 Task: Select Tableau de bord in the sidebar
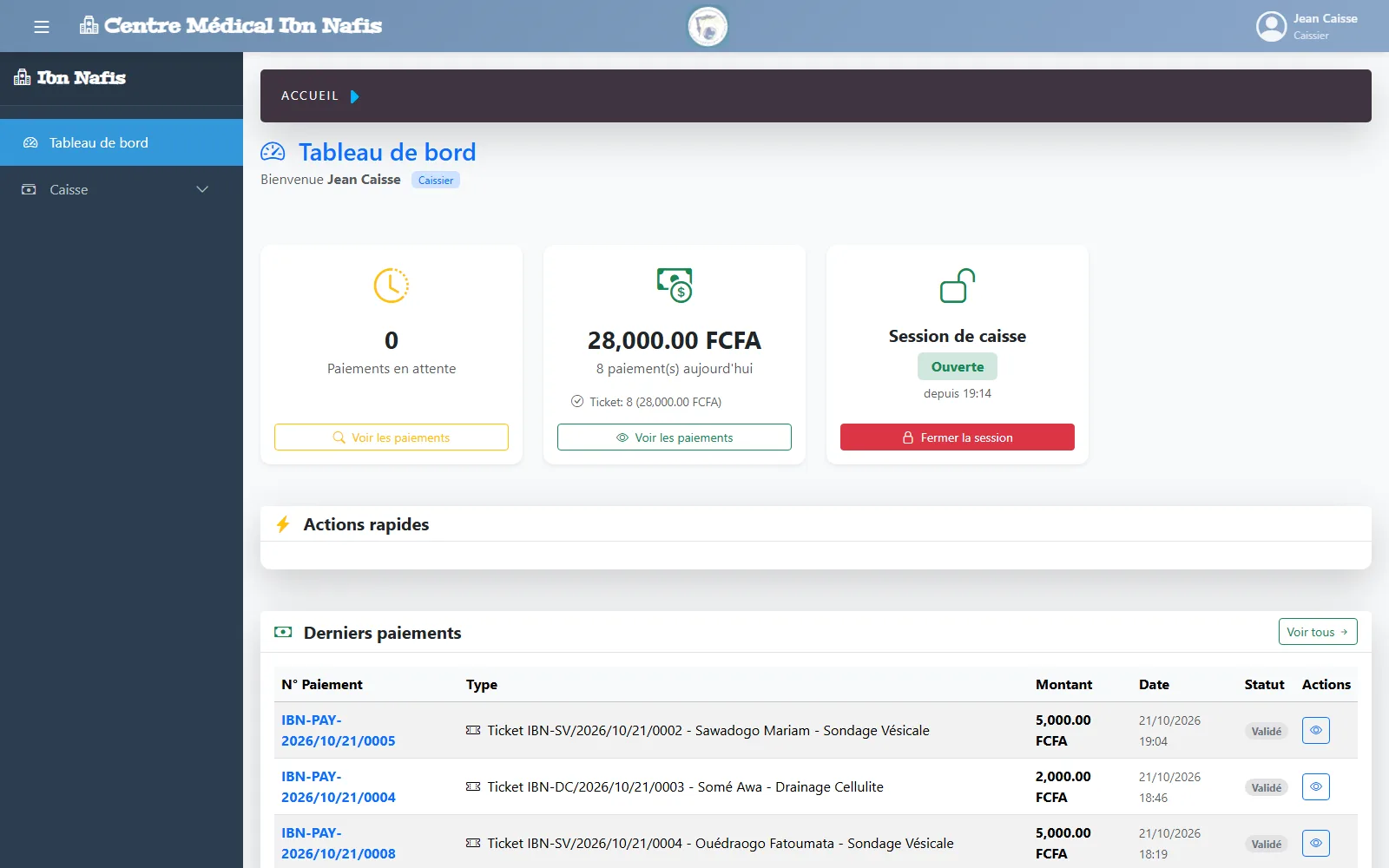click(122, 142)
